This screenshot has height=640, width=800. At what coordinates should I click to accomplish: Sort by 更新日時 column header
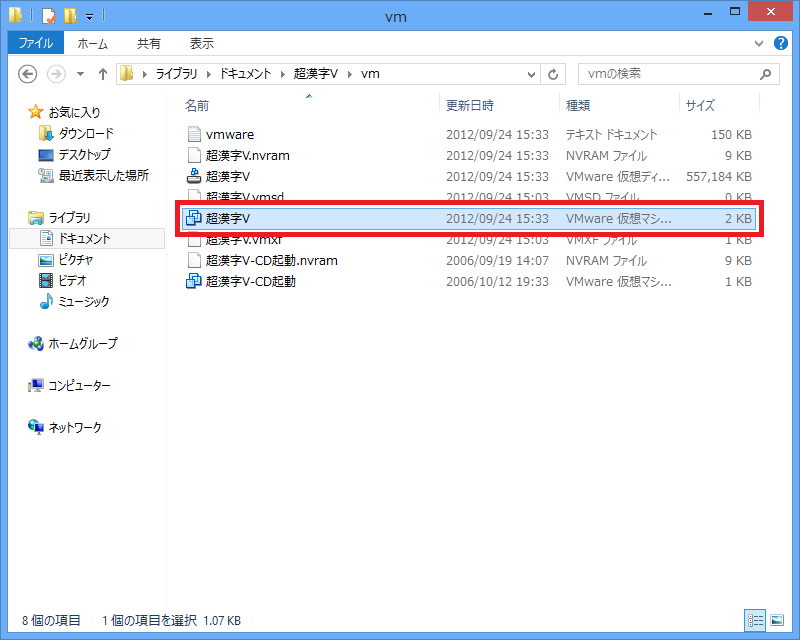470,105
